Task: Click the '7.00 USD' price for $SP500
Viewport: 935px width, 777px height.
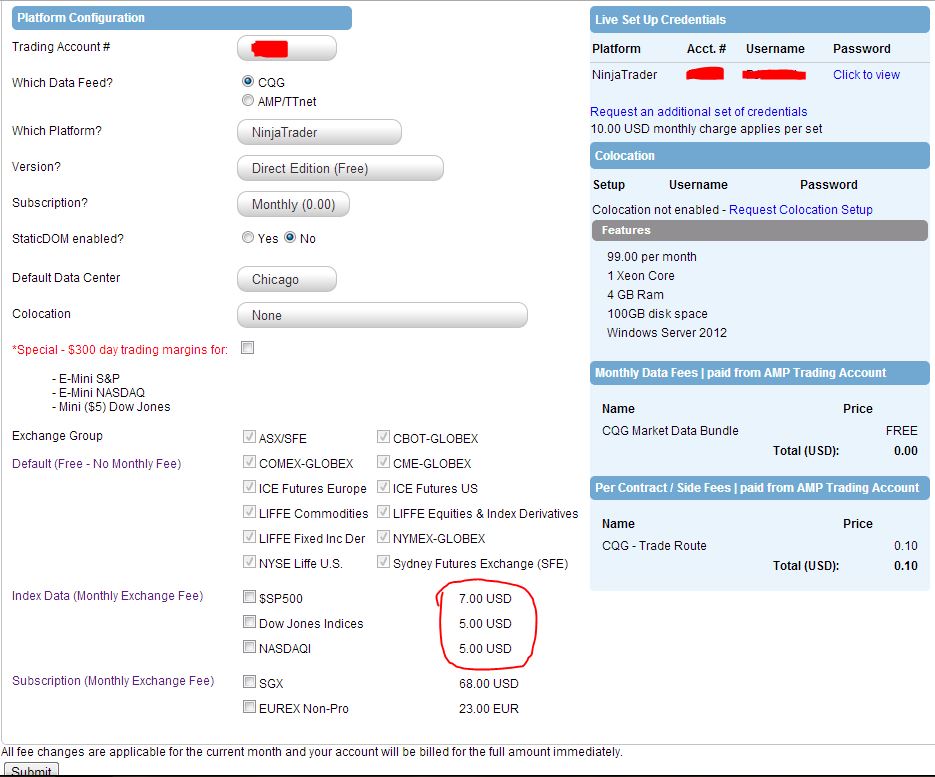Action: (485, 598)
